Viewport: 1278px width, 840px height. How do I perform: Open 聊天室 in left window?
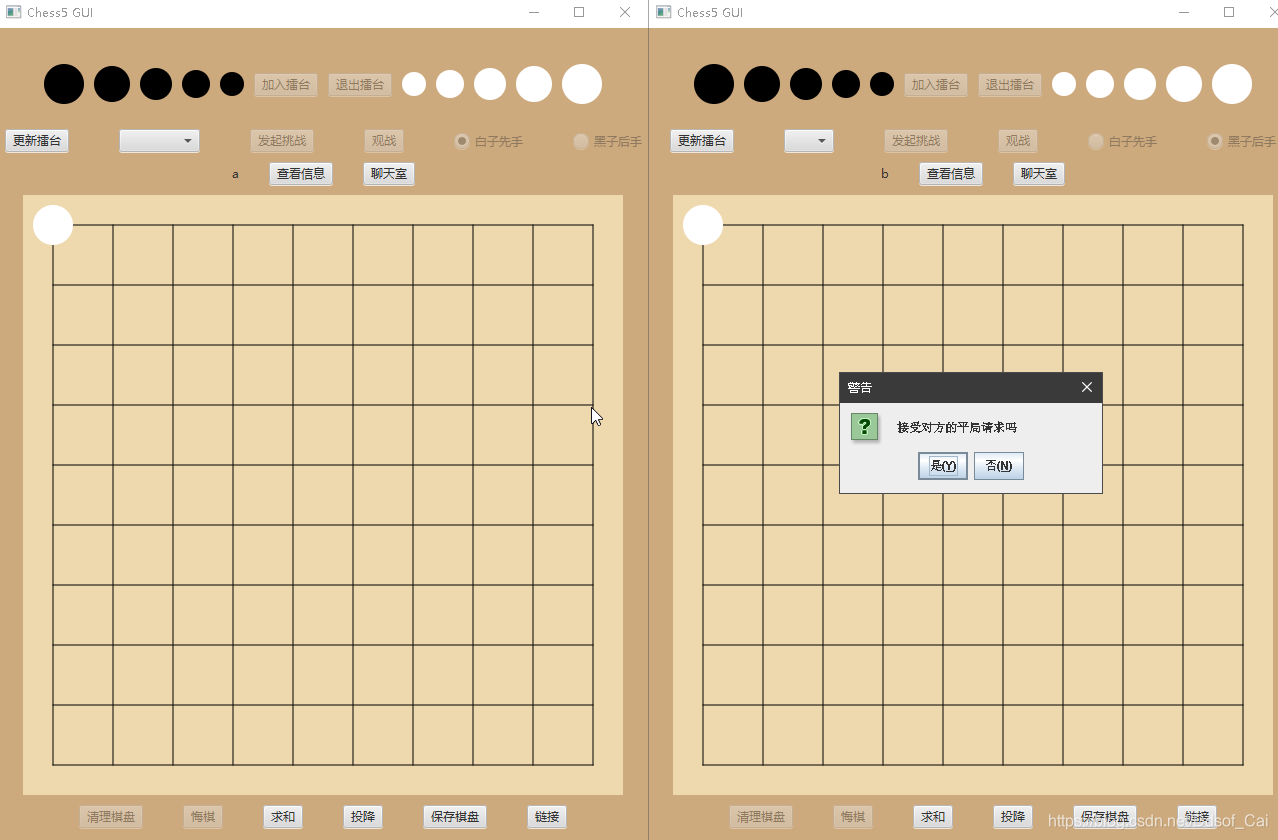pyautogui.click(x=389, y=174)
